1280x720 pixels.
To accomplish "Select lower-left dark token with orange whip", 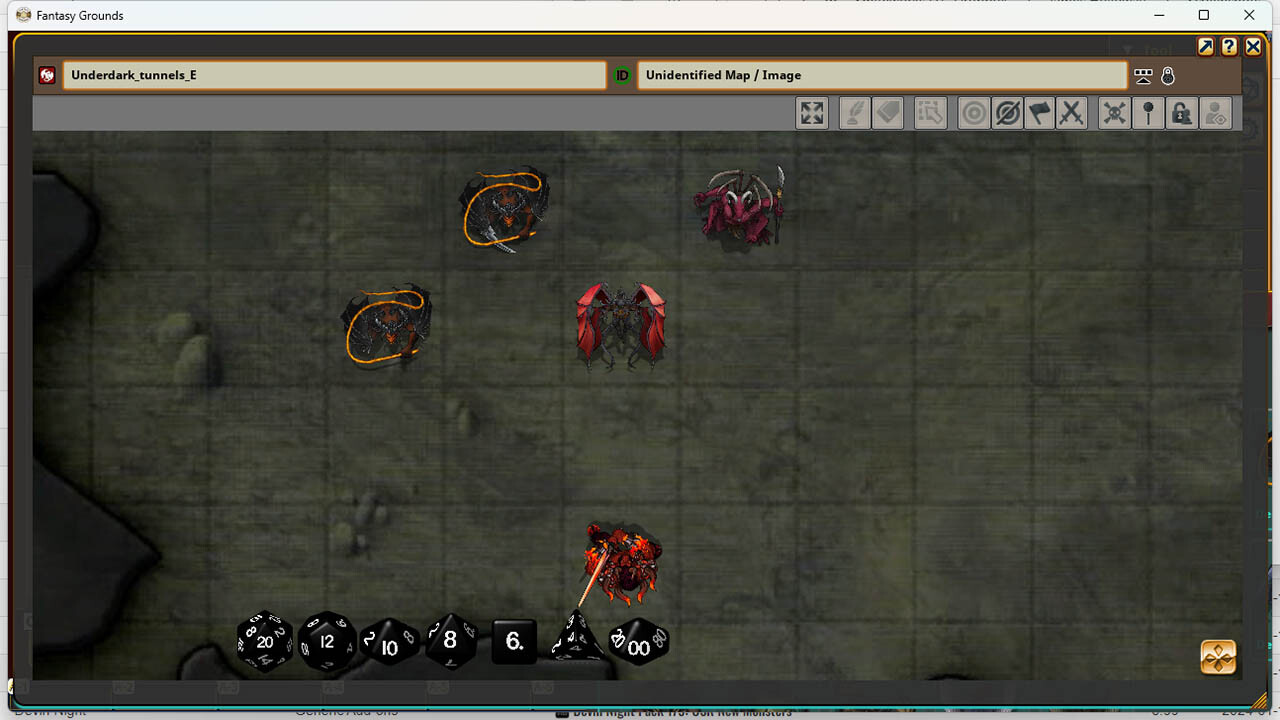I will click(x=387, y=327).
